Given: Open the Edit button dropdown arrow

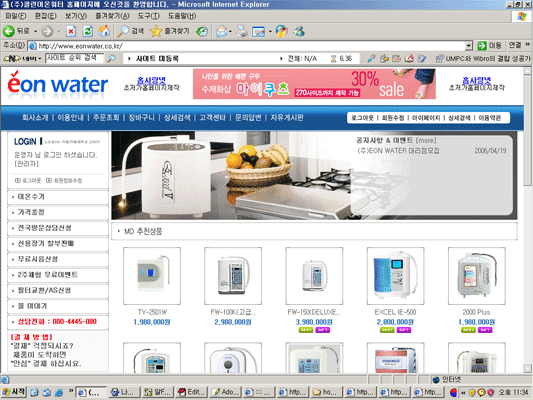Looking at the screenshot, I should pyautogui.click(x=270, y=31).
